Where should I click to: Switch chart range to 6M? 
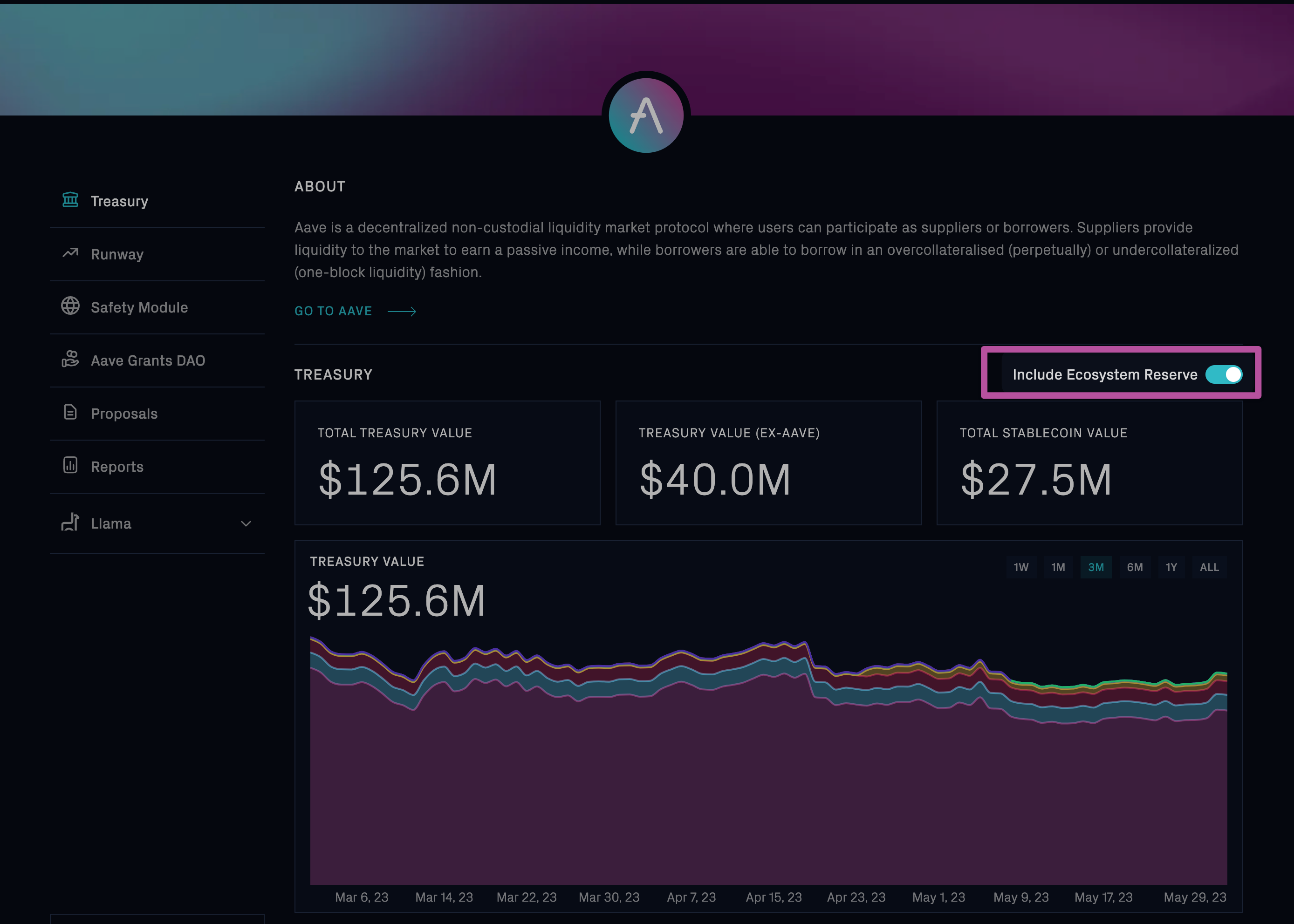[x=1135, y=567]
